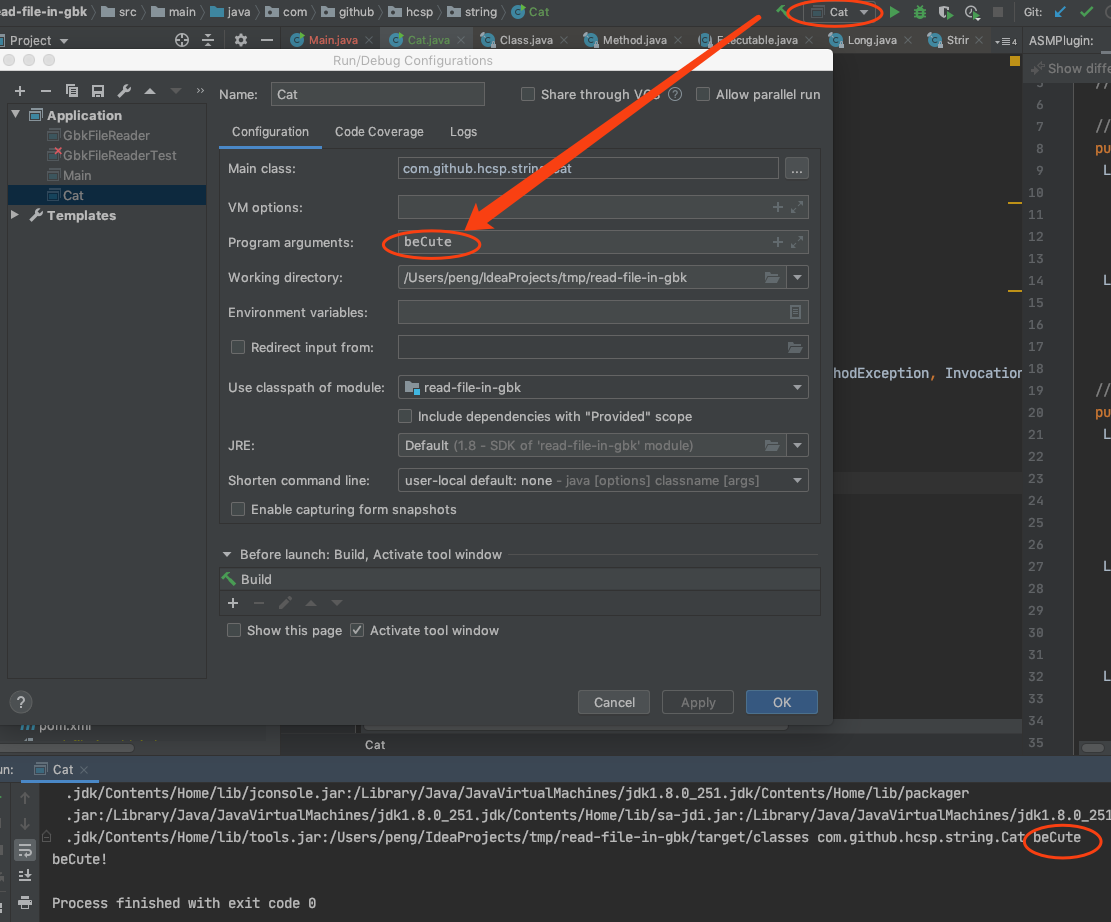
Task: Click the Name input field
Action: 378,94
